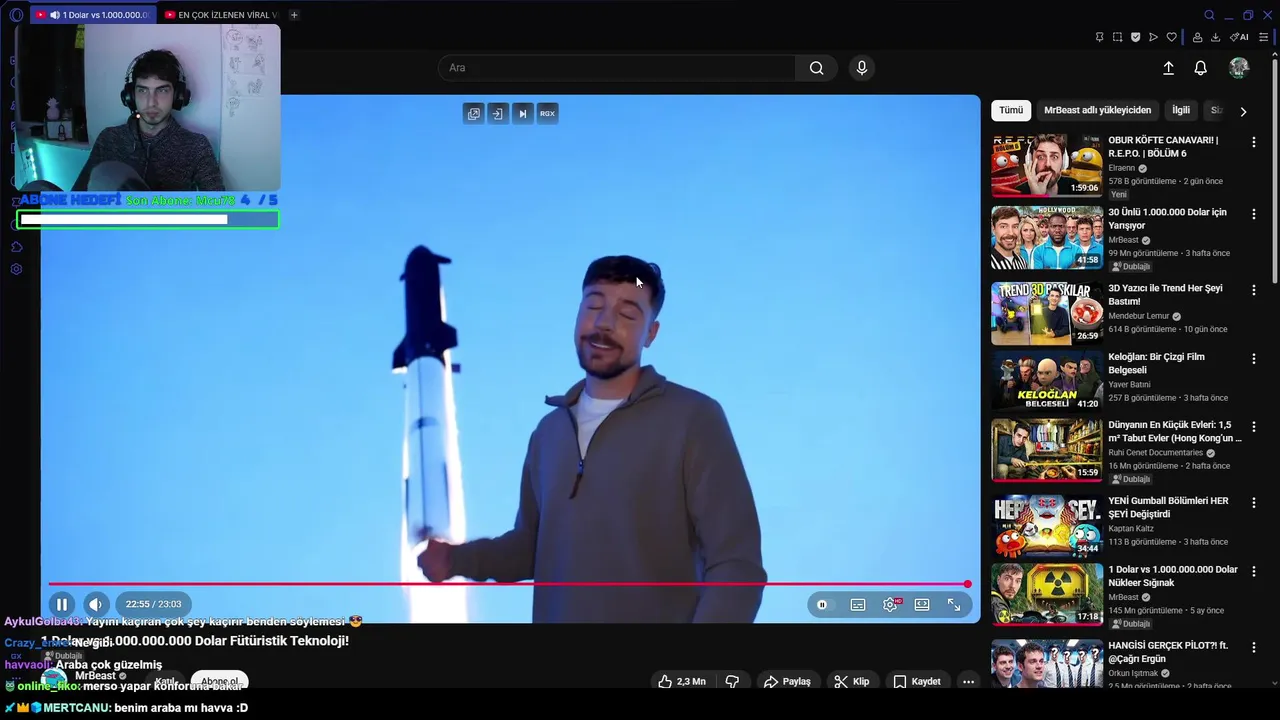Switch the video to fullscreen mode
Screen dimensions: 1280x720
pos(954,605)
